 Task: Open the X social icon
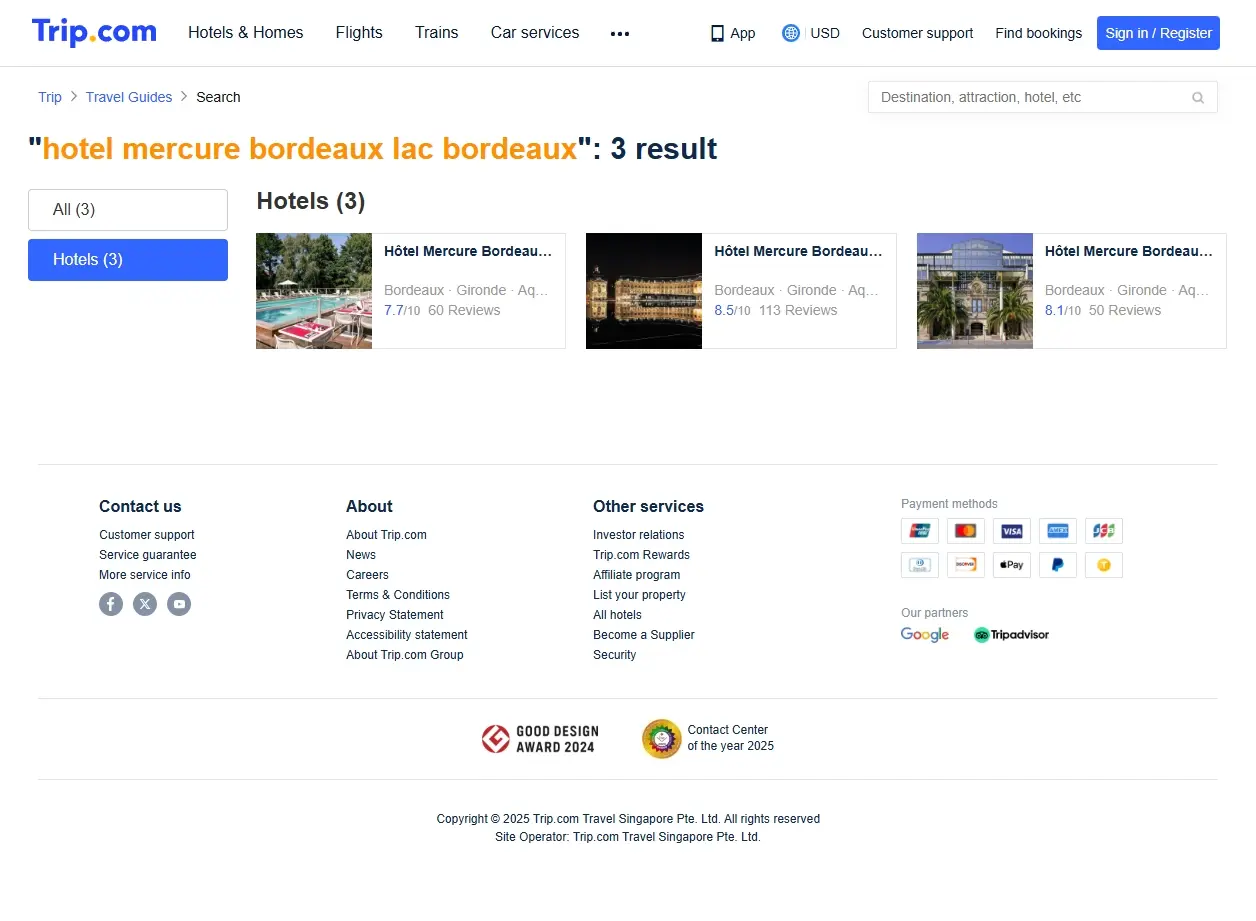(145, 604)
